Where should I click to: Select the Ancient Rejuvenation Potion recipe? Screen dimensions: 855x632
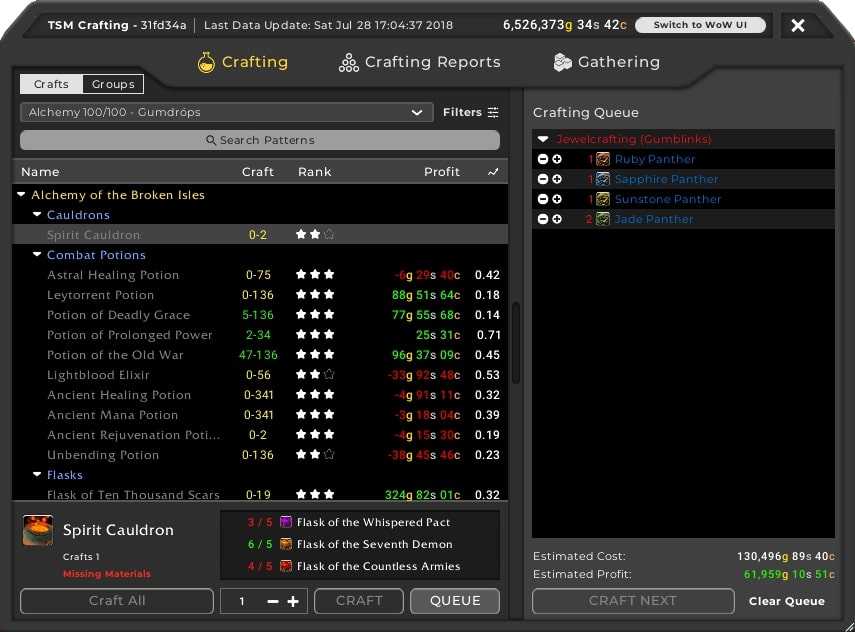260,435
